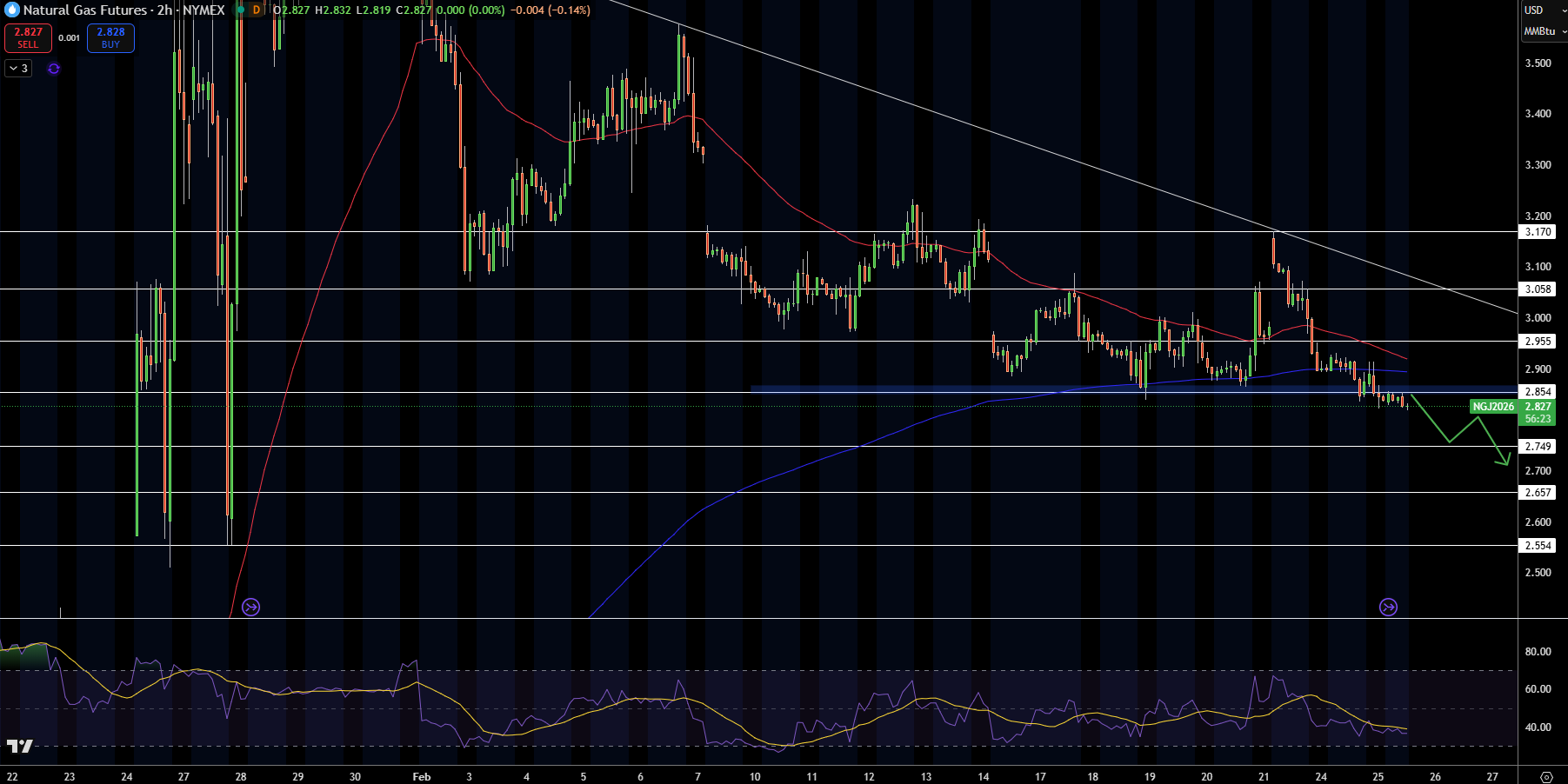The width and height of the screenshot is (1568, 784).
Task: Click the Natural Gas Futures 2h NYMEX title
Action: [x=123, y=10]
